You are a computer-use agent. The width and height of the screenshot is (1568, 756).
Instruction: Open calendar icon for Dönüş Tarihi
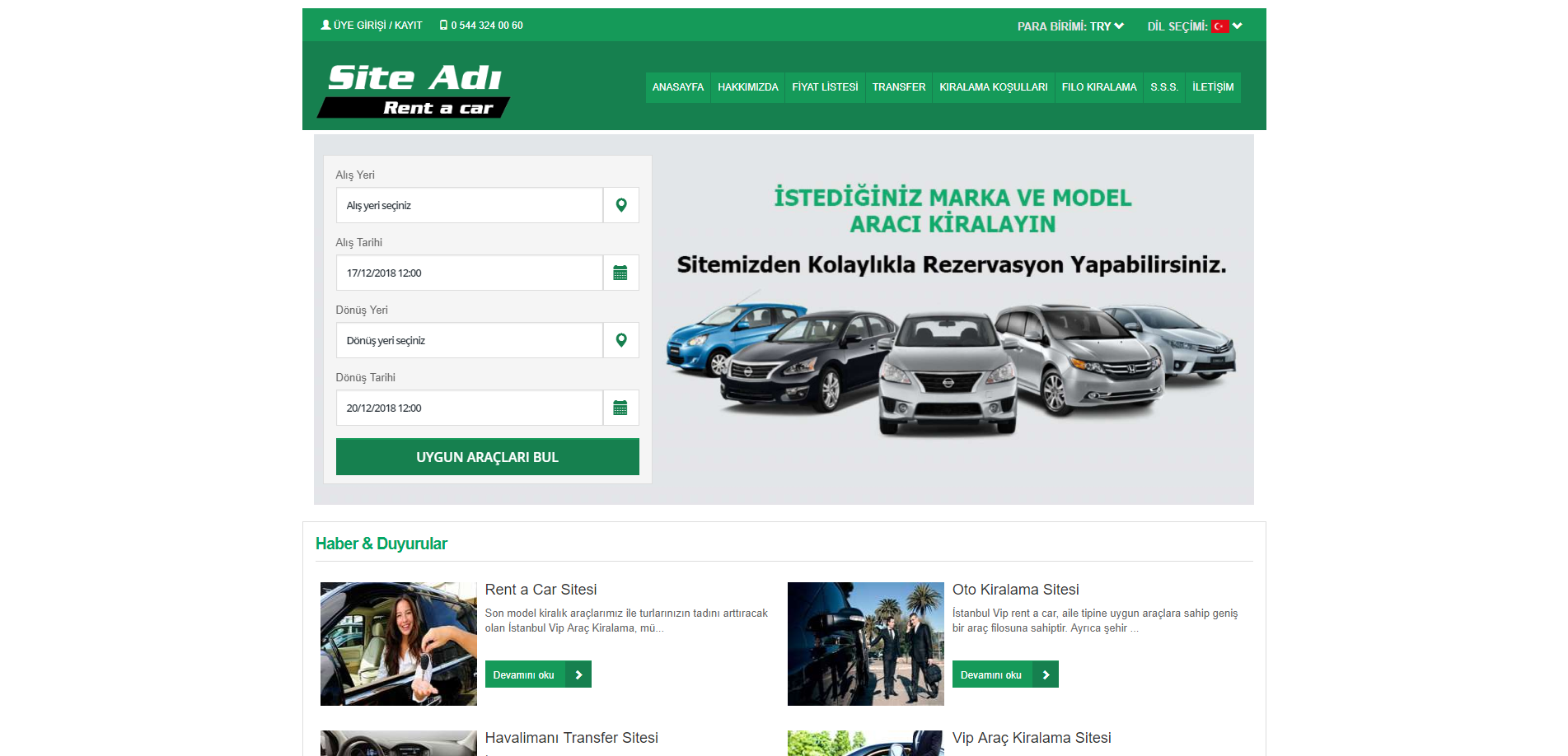(x=621, y=408)
